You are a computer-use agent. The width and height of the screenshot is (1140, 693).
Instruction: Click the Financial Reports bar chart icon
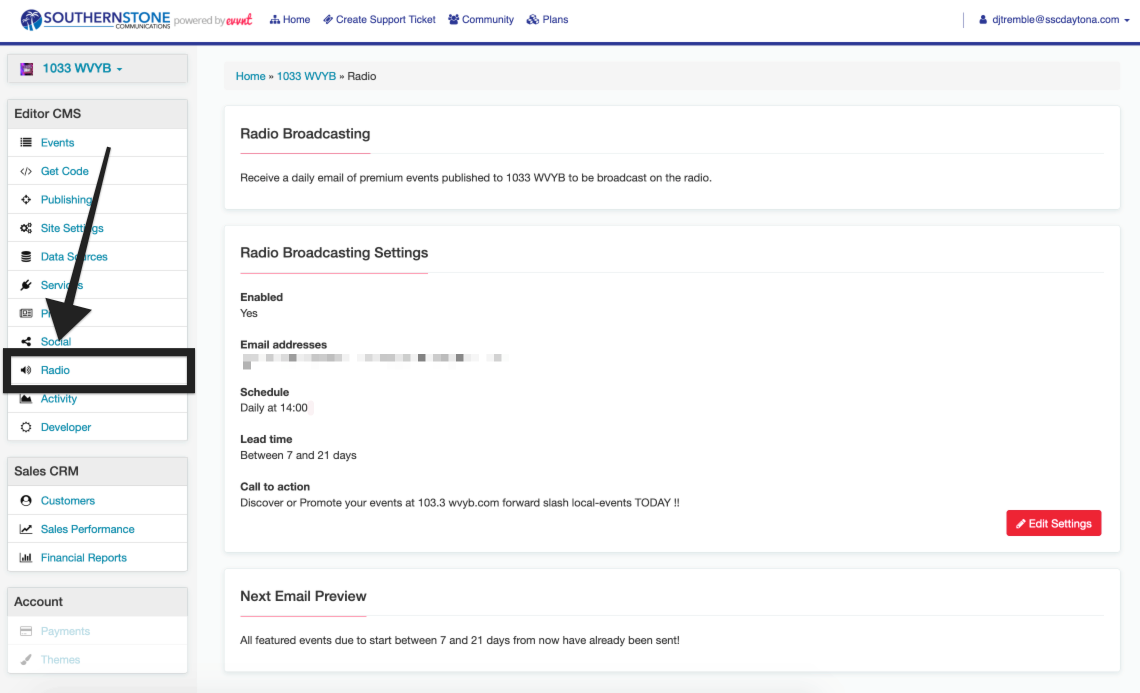tap(26, 558)
